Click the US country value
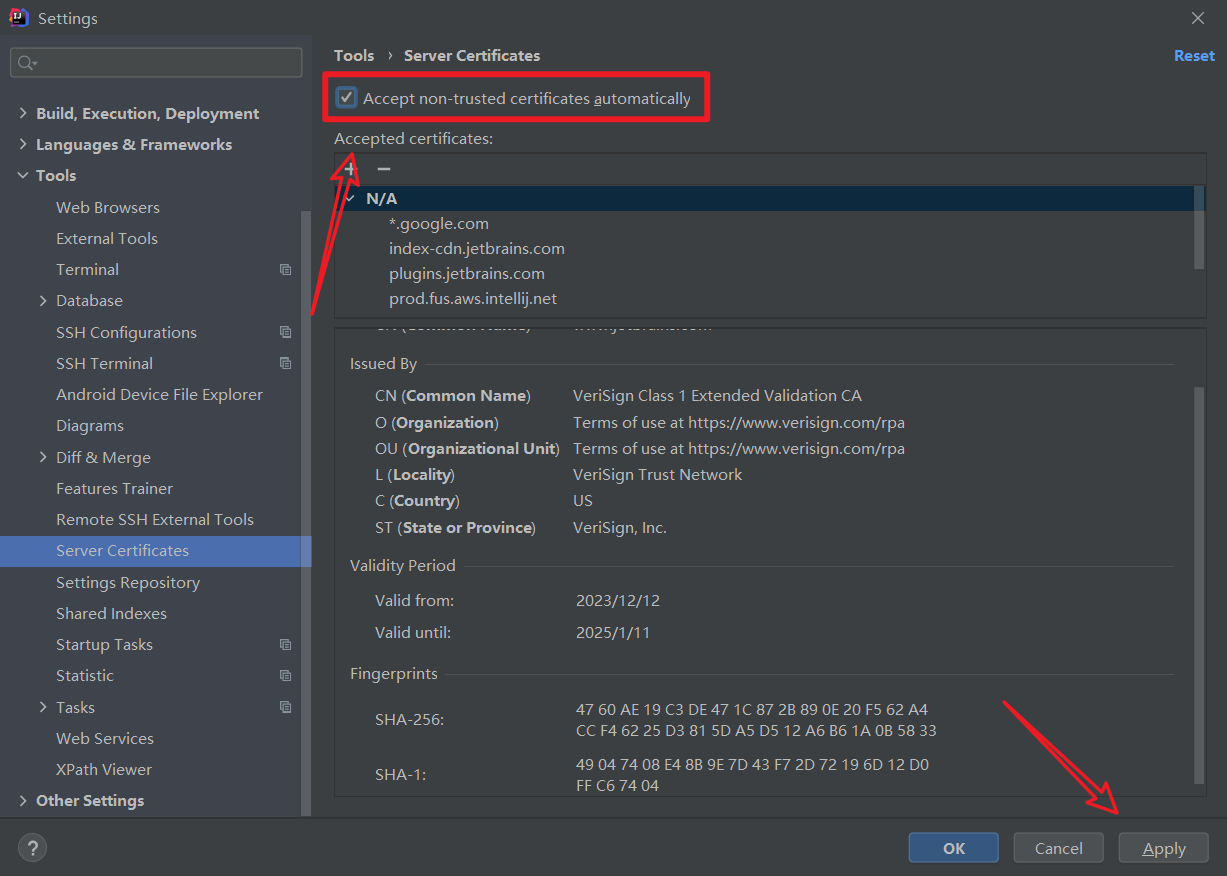This screenshot has width=1227, height=876. [583, 500]
